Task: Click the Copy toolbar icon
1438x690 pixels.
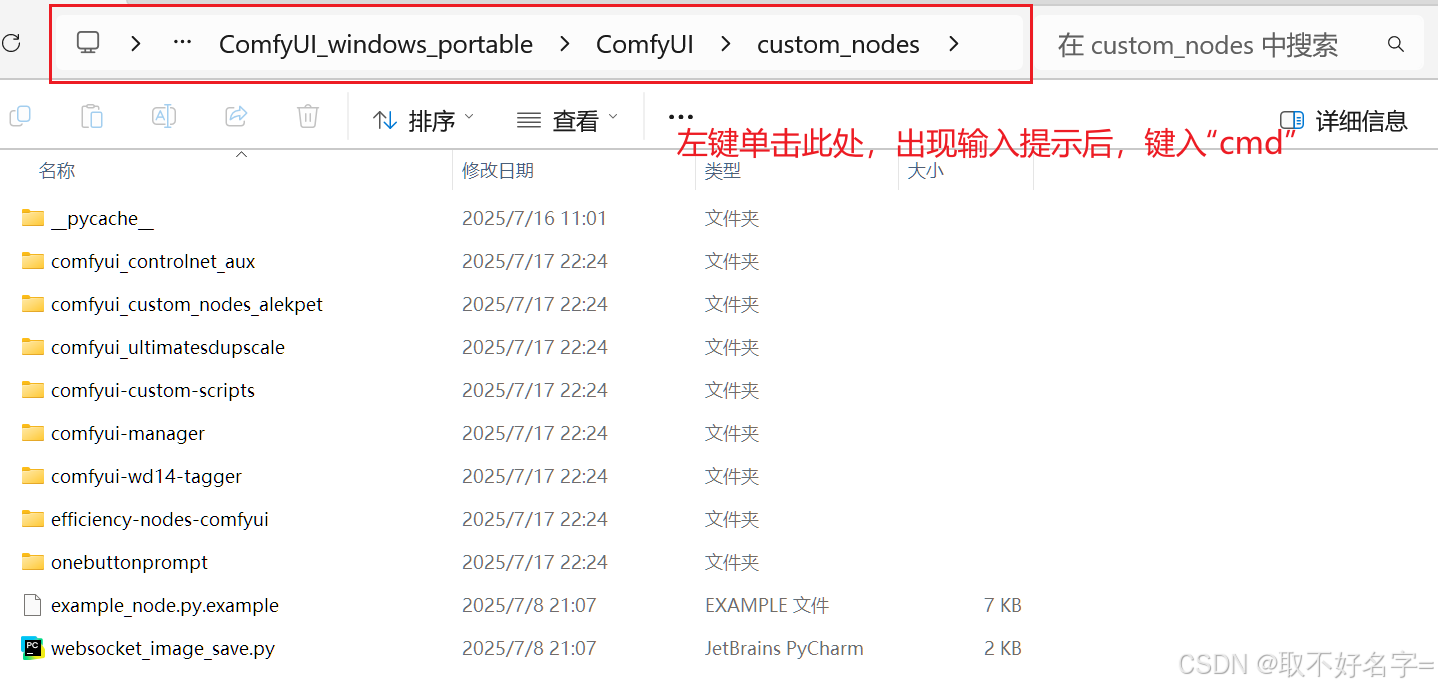Action: 20,117
